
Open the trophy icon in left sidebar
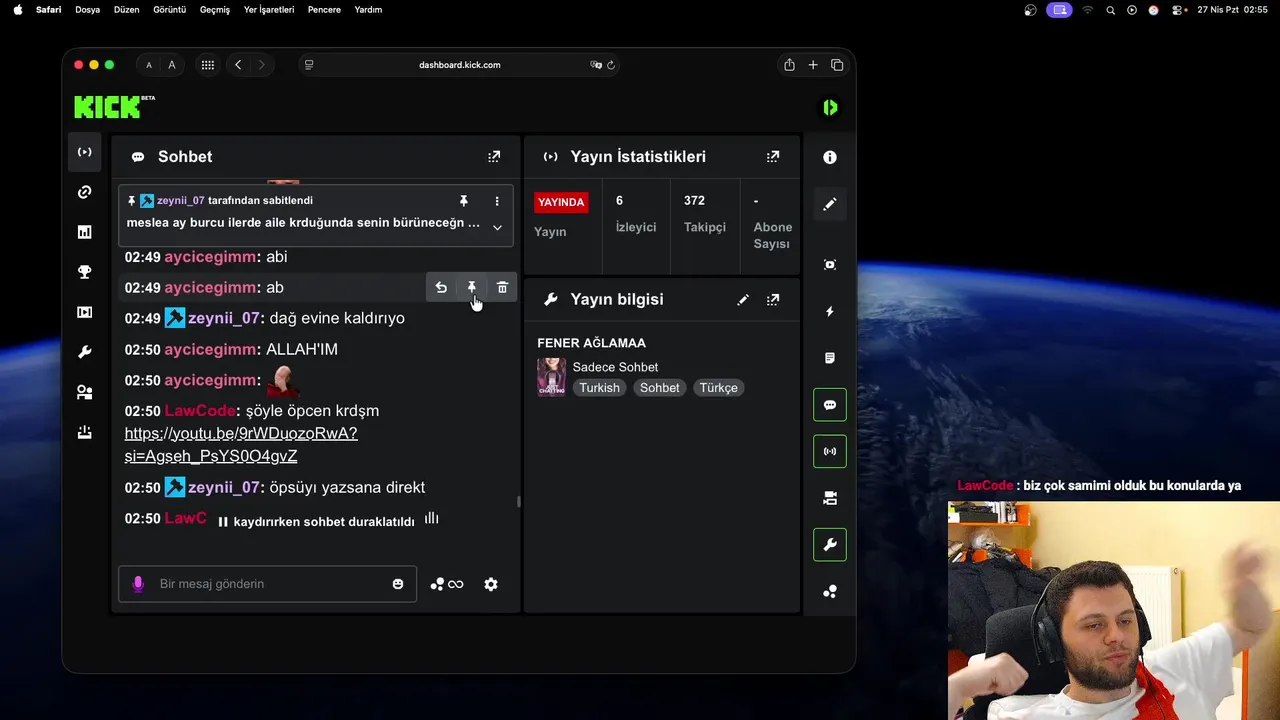click(x=85, y=272)
